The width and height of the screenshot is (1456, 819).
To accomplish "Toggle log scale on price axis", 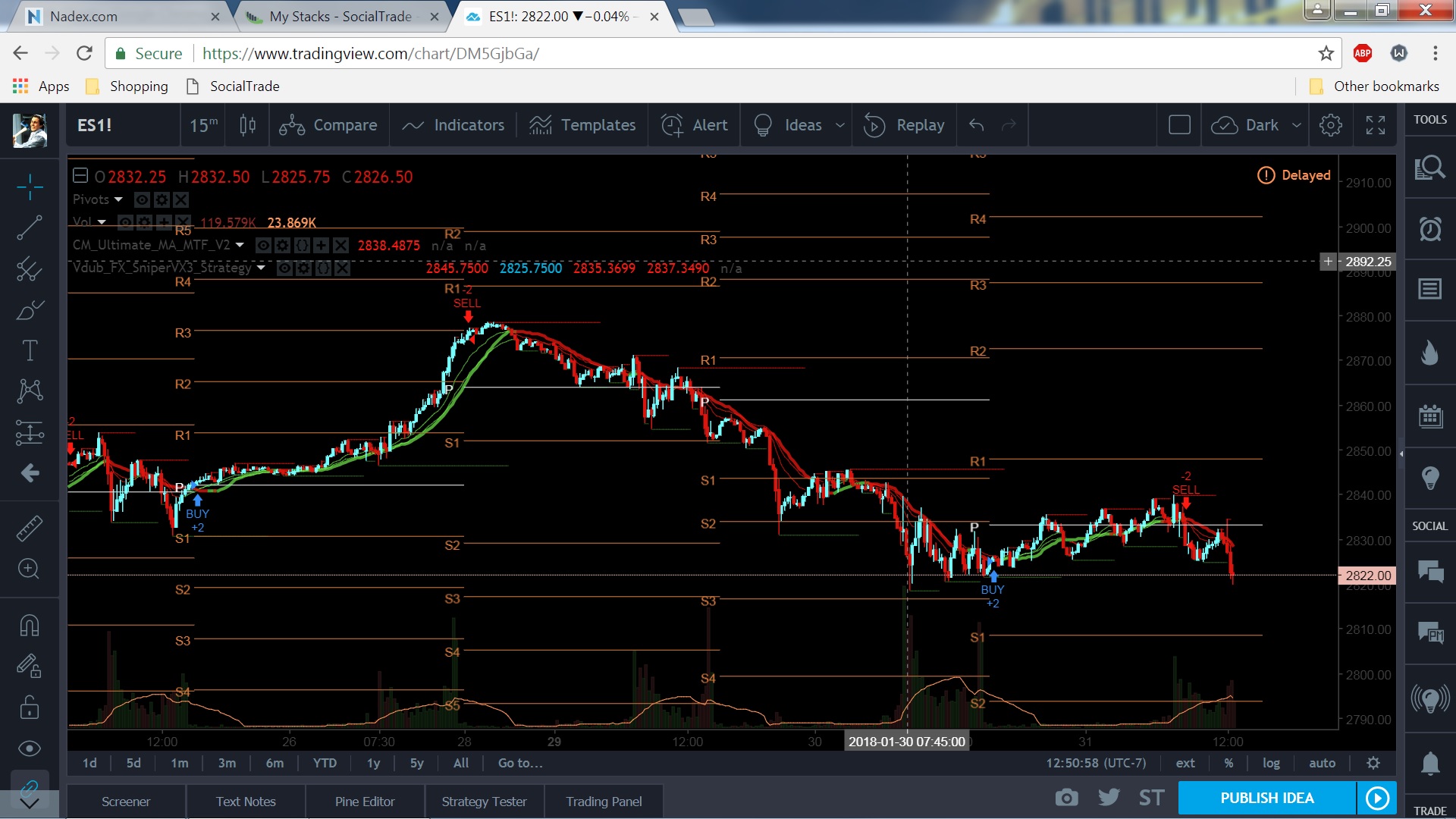I will (x=1271, y=763).
